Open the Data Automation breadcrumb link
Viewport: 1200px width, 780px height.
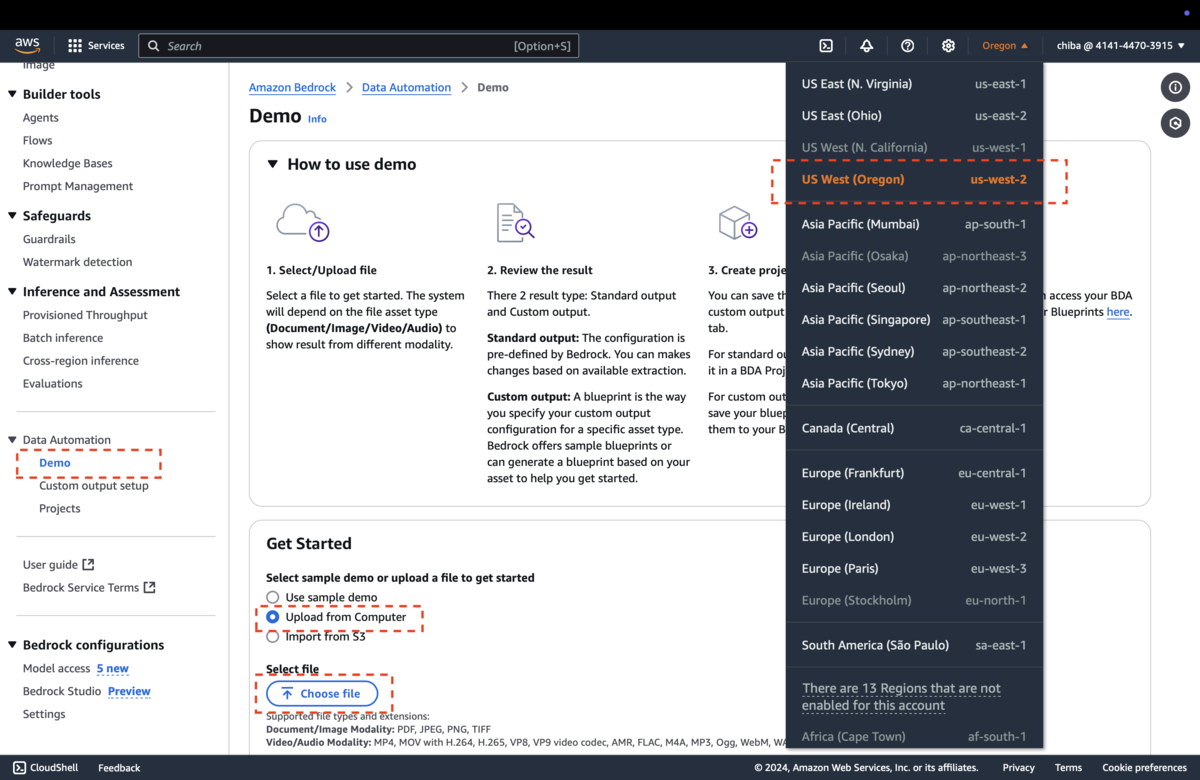(406, 88)
